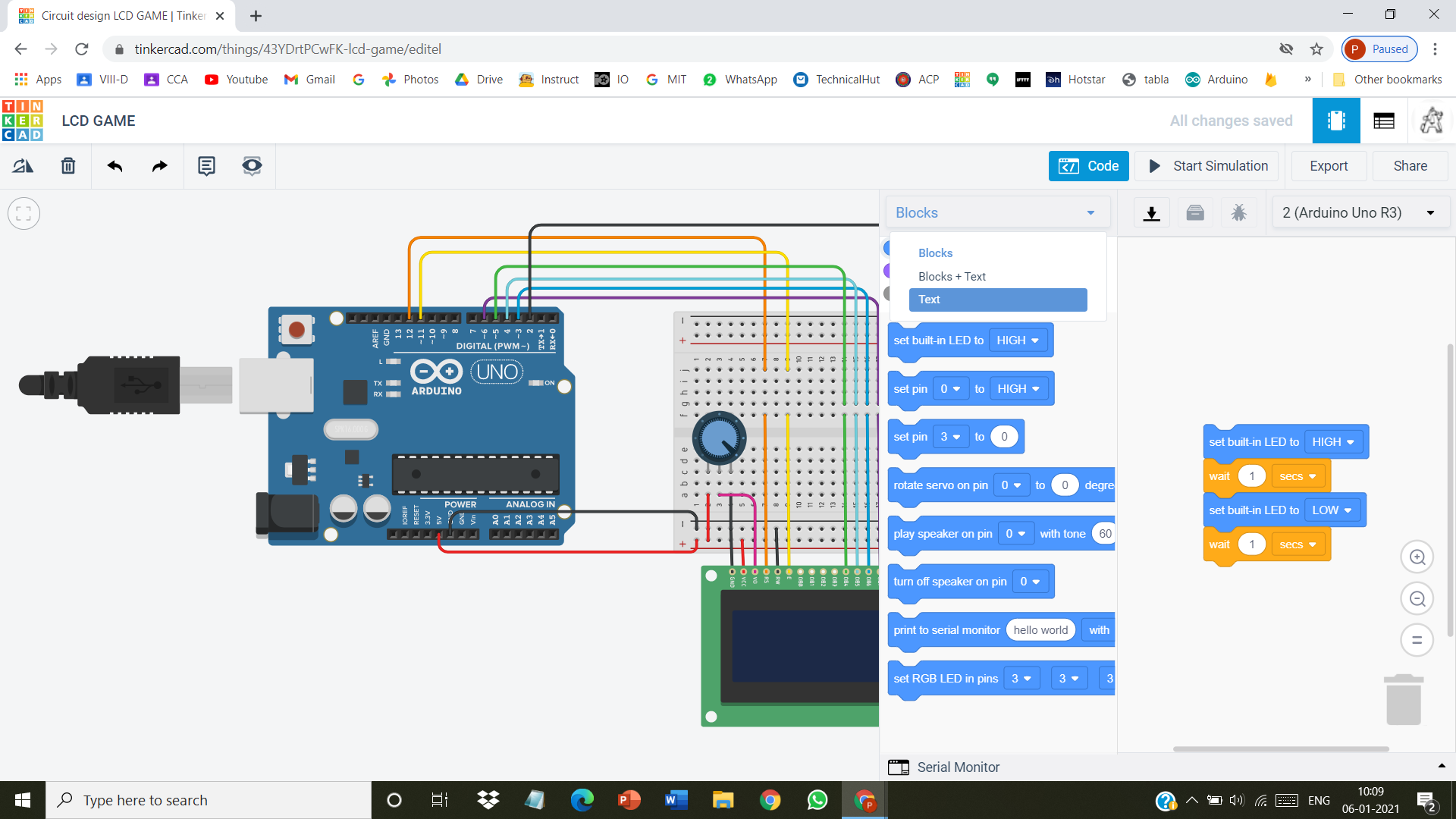Viewport: 1456px width, 819px height.
Task: Open the Export menu
Action: [x=1328, y=165]
